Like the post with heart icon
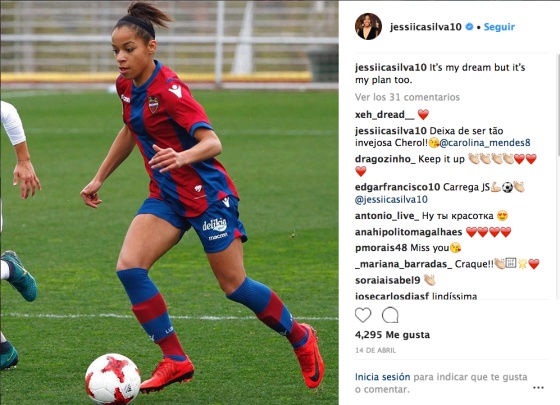The image size is (560, 405). (363, 315)
